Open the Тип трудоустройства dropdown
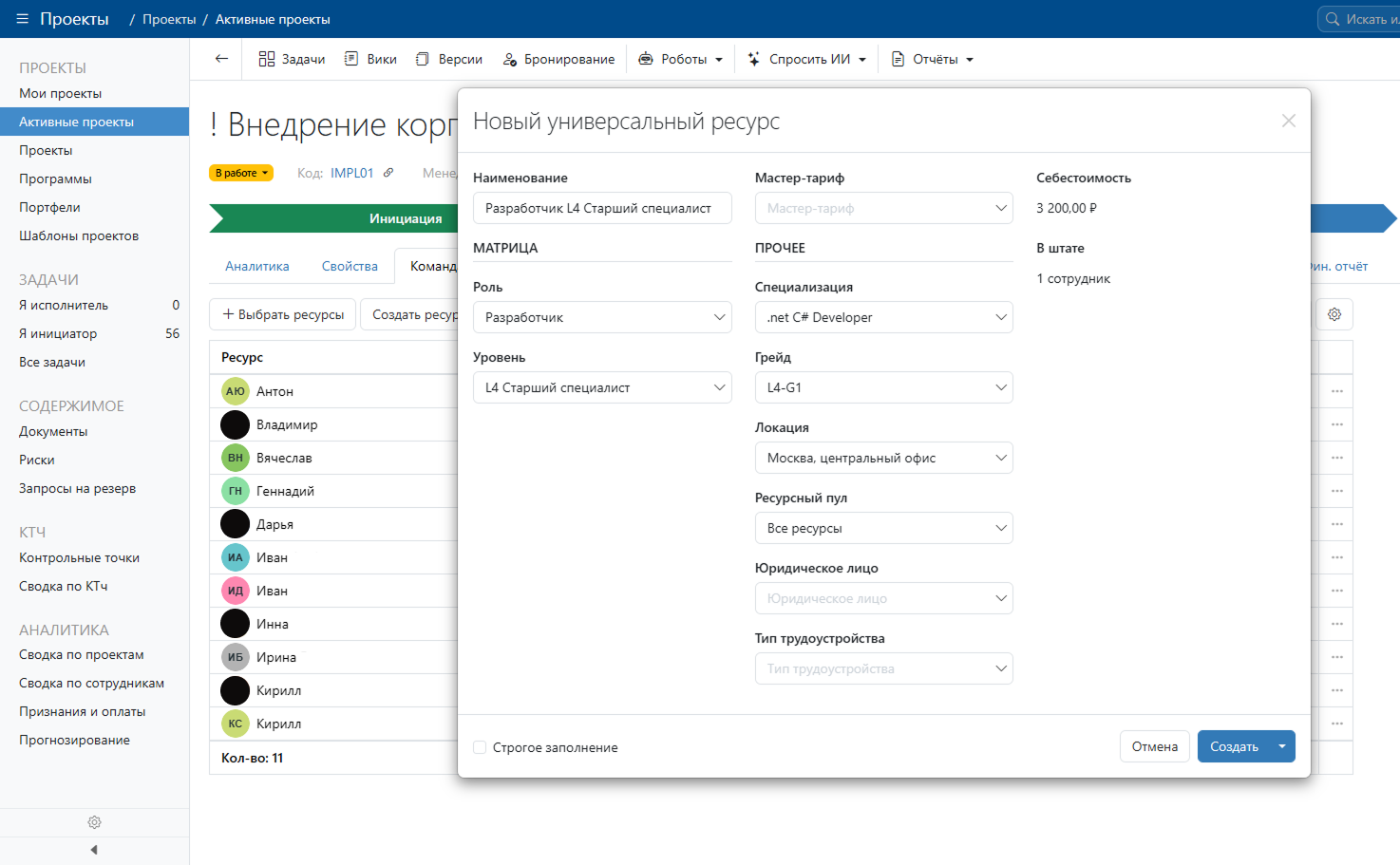This screenshot has height=865, width=1400. [884, 668]
